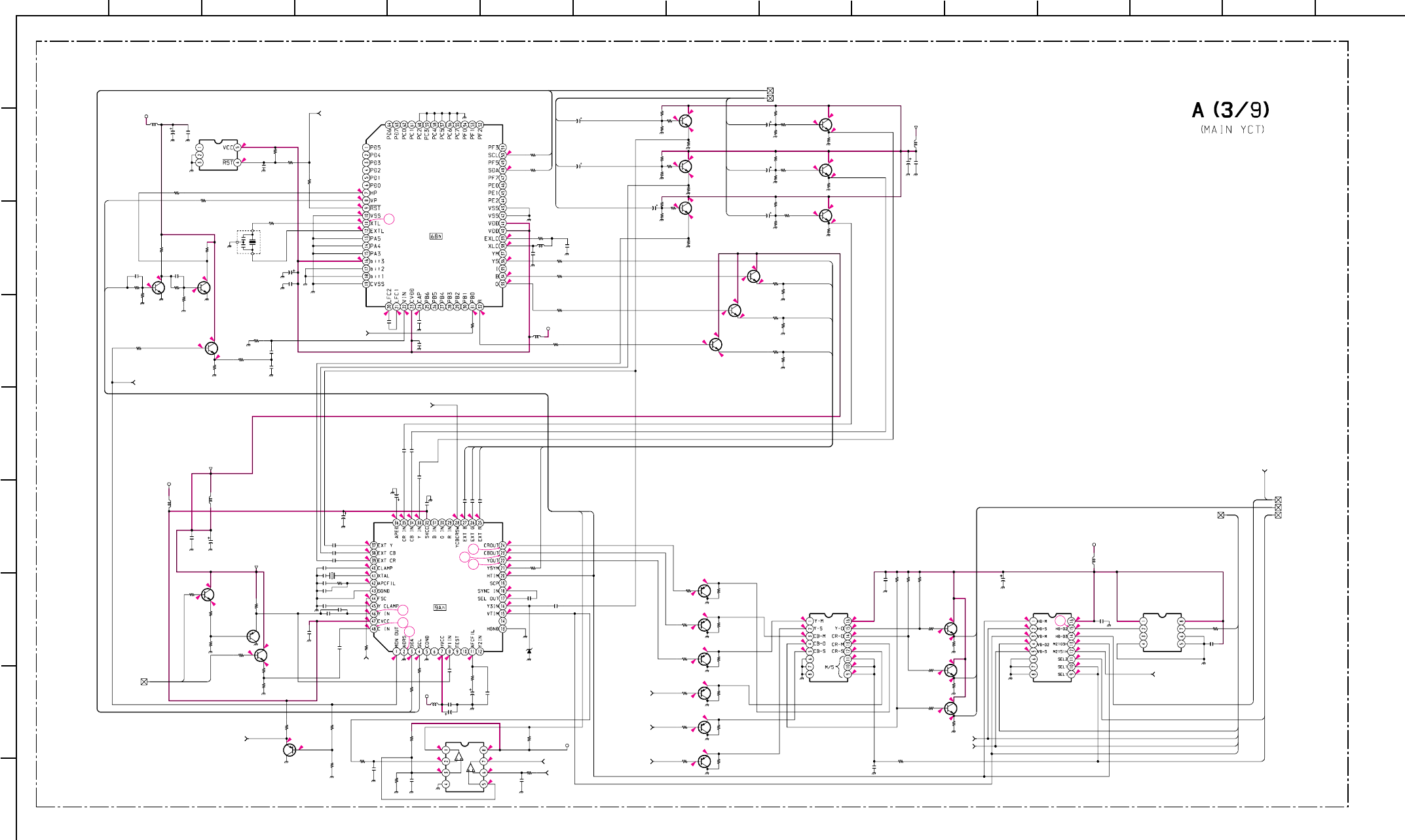Click the 68h label inside the top chip

[436, 236]
